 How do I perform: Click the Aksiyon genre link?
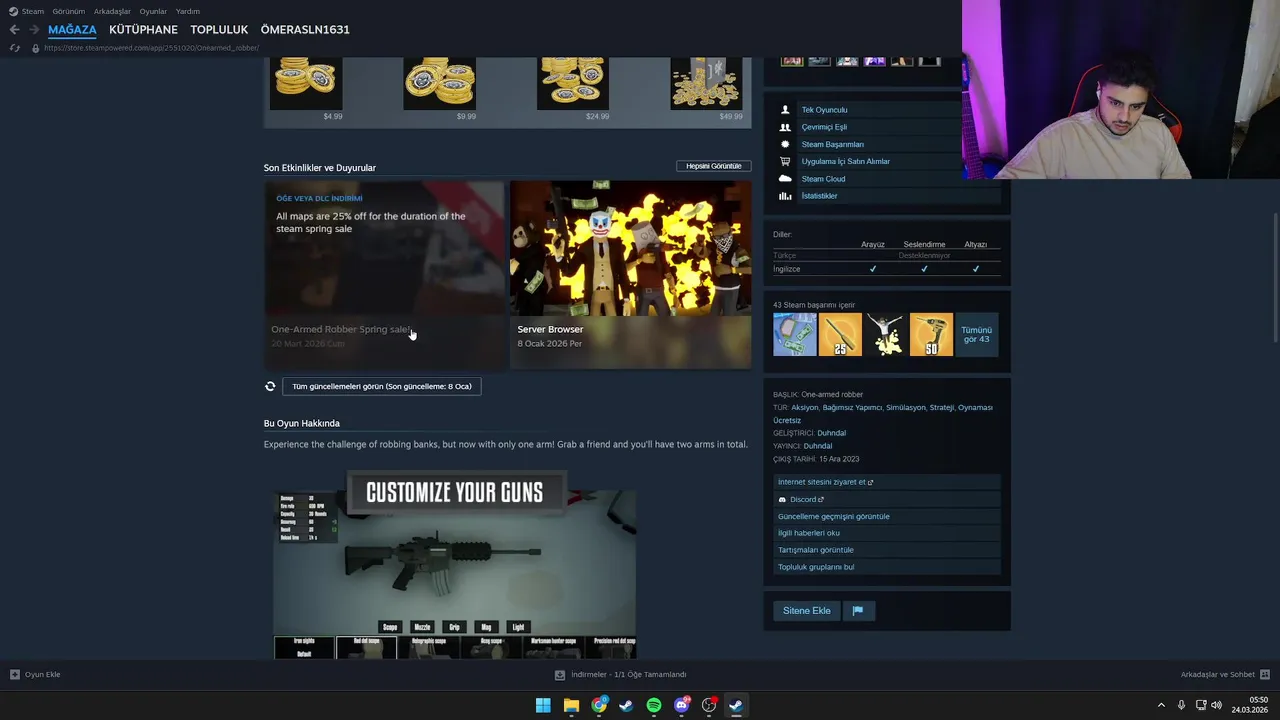pos(804,407)
